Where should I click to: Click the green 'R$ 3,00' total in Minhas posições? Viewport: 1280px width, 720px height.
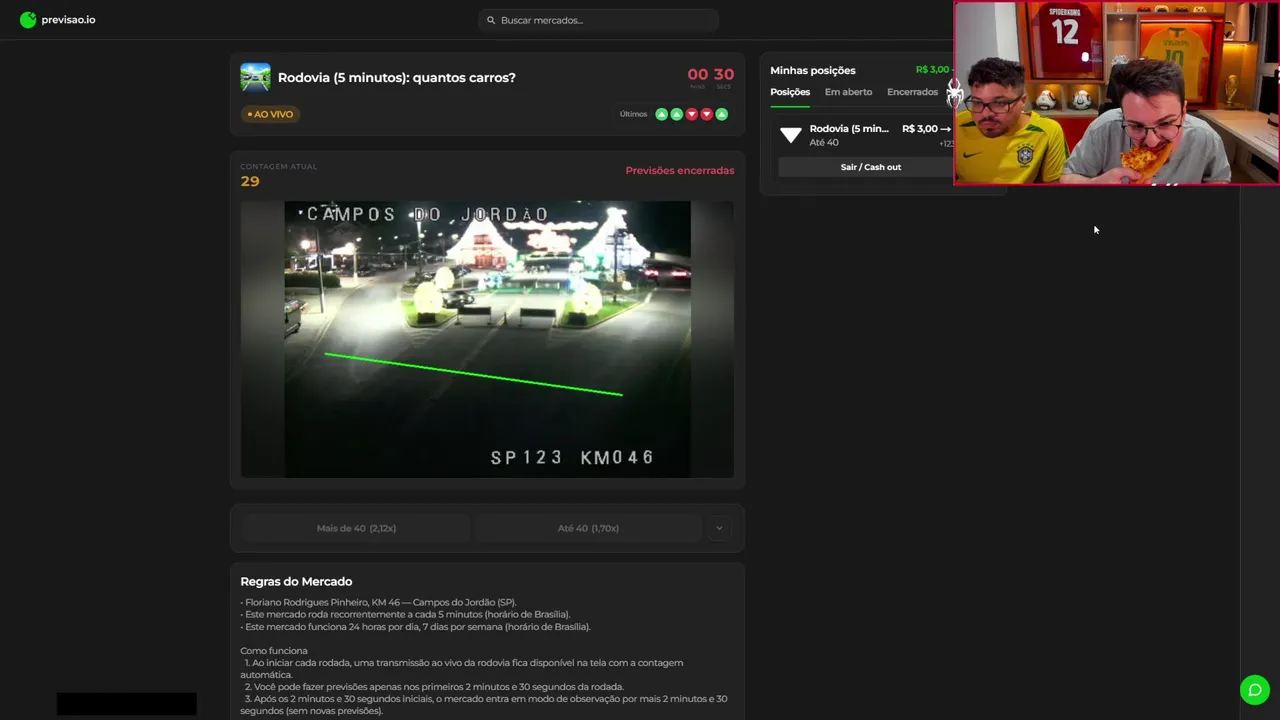(932, 70)
